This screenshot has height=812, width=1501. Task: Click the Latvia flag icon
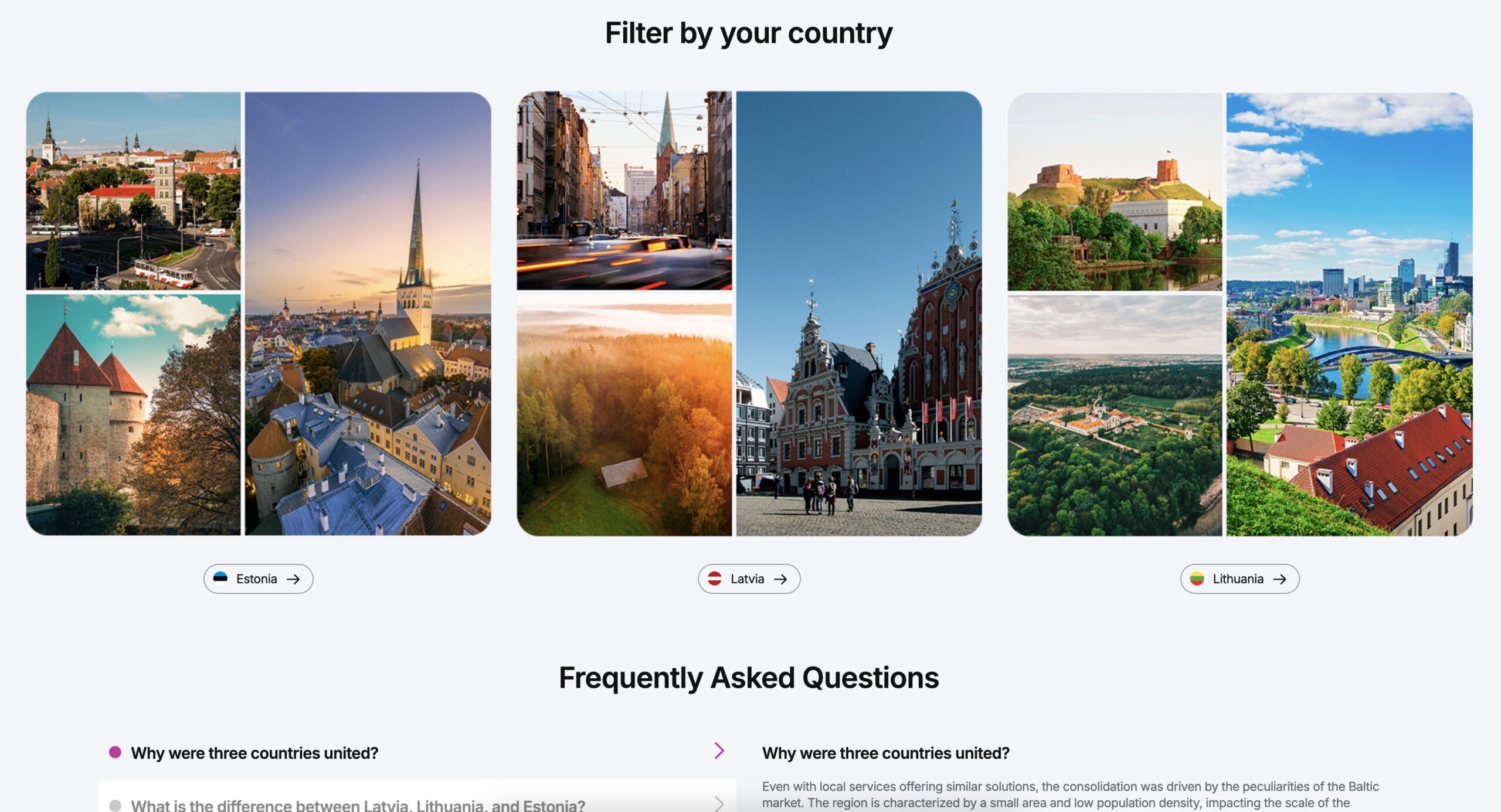[714, 579]
